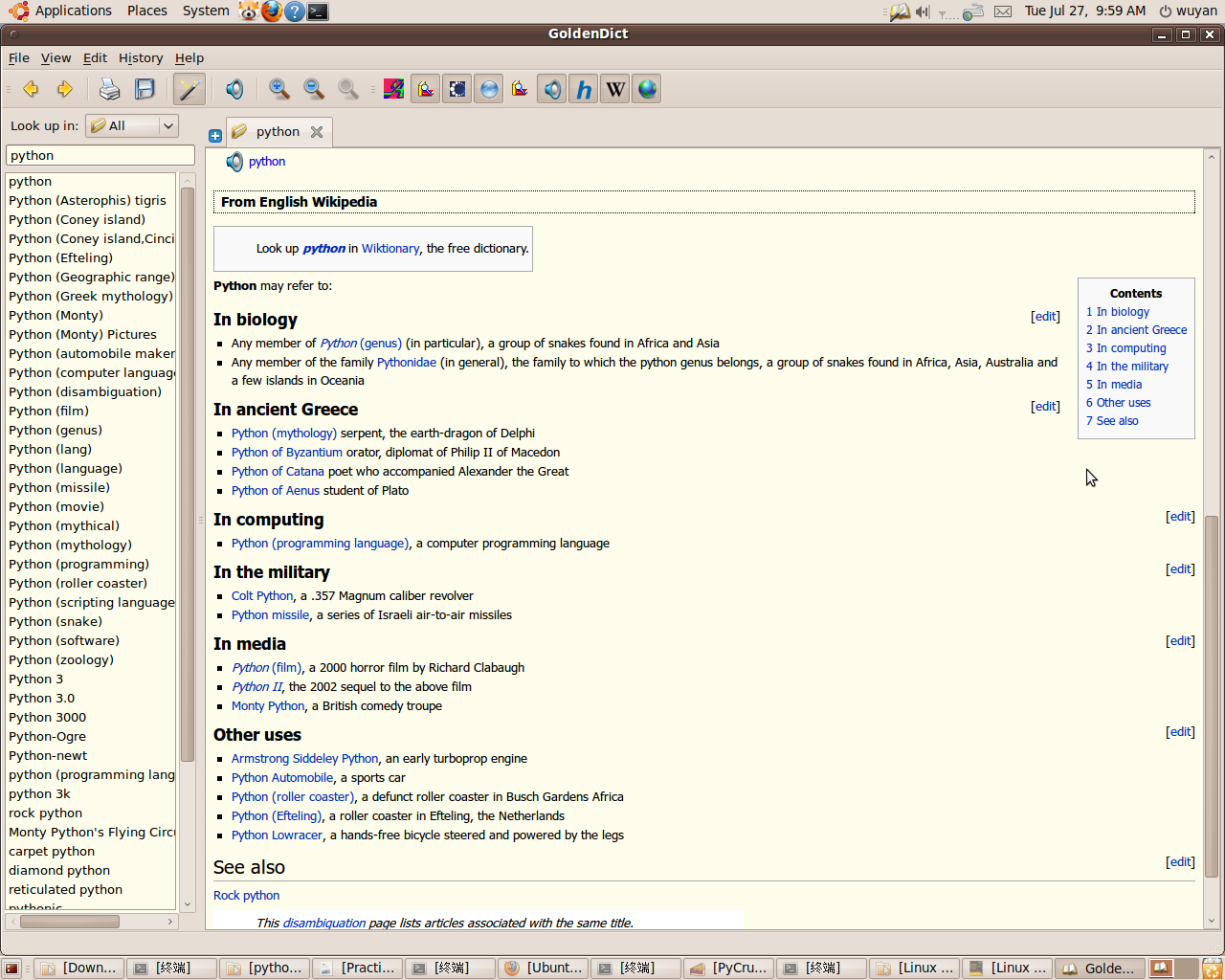The width and height of the screenshot is (1225, 980).
Task: Jump to '3 In computing' in Contents
Action: pos(1126,348)
